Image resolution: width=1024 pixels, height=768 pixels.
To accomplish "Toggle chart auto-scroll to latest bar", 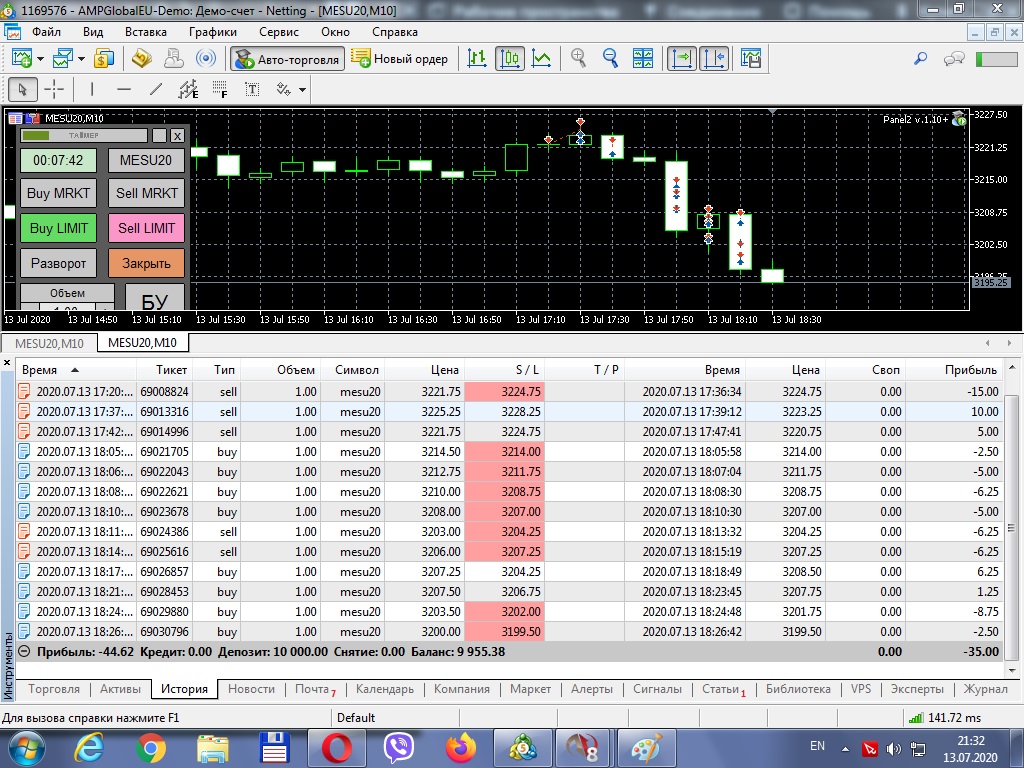I will (682, 58).
